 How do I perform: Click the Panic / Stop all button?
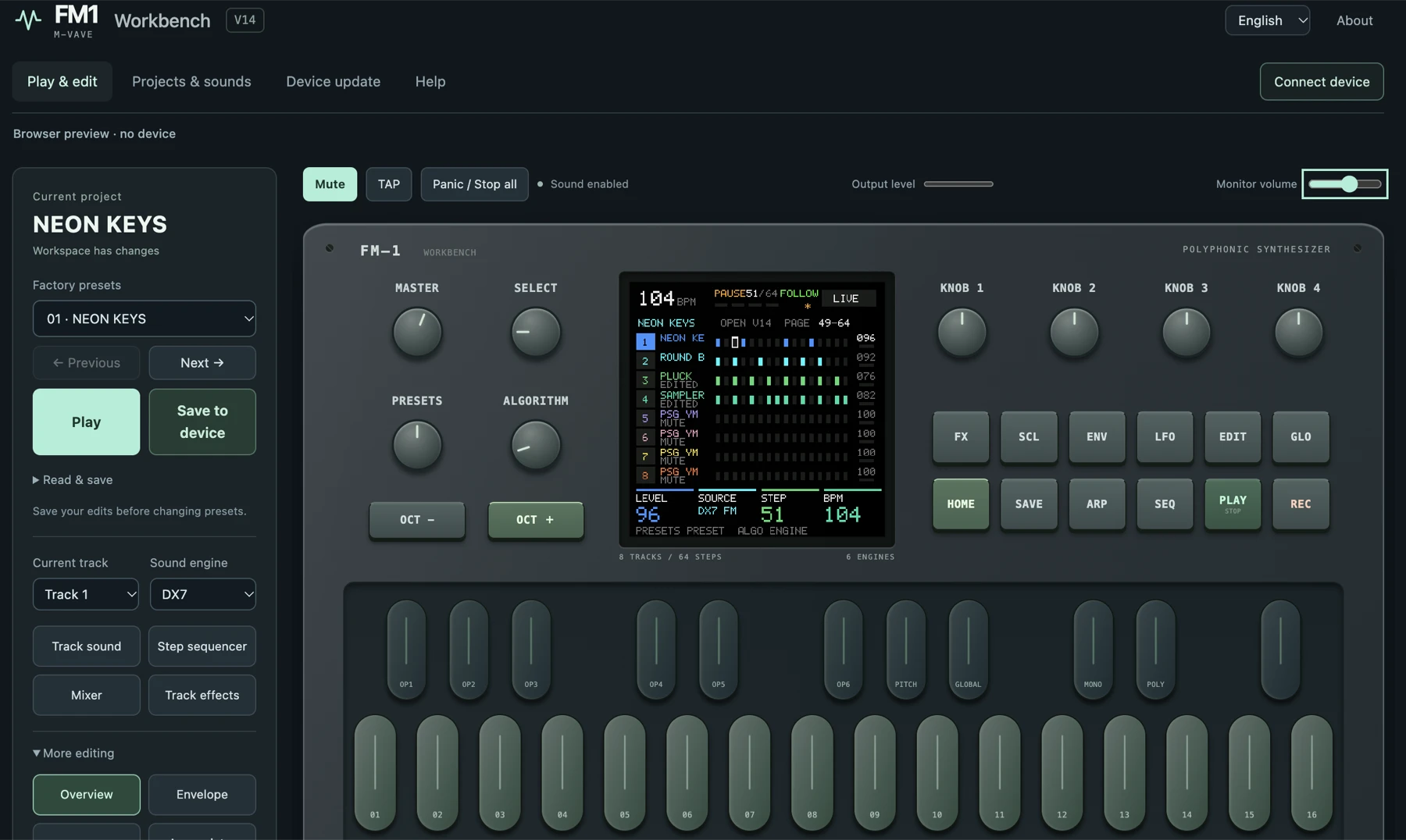(475, 184)
